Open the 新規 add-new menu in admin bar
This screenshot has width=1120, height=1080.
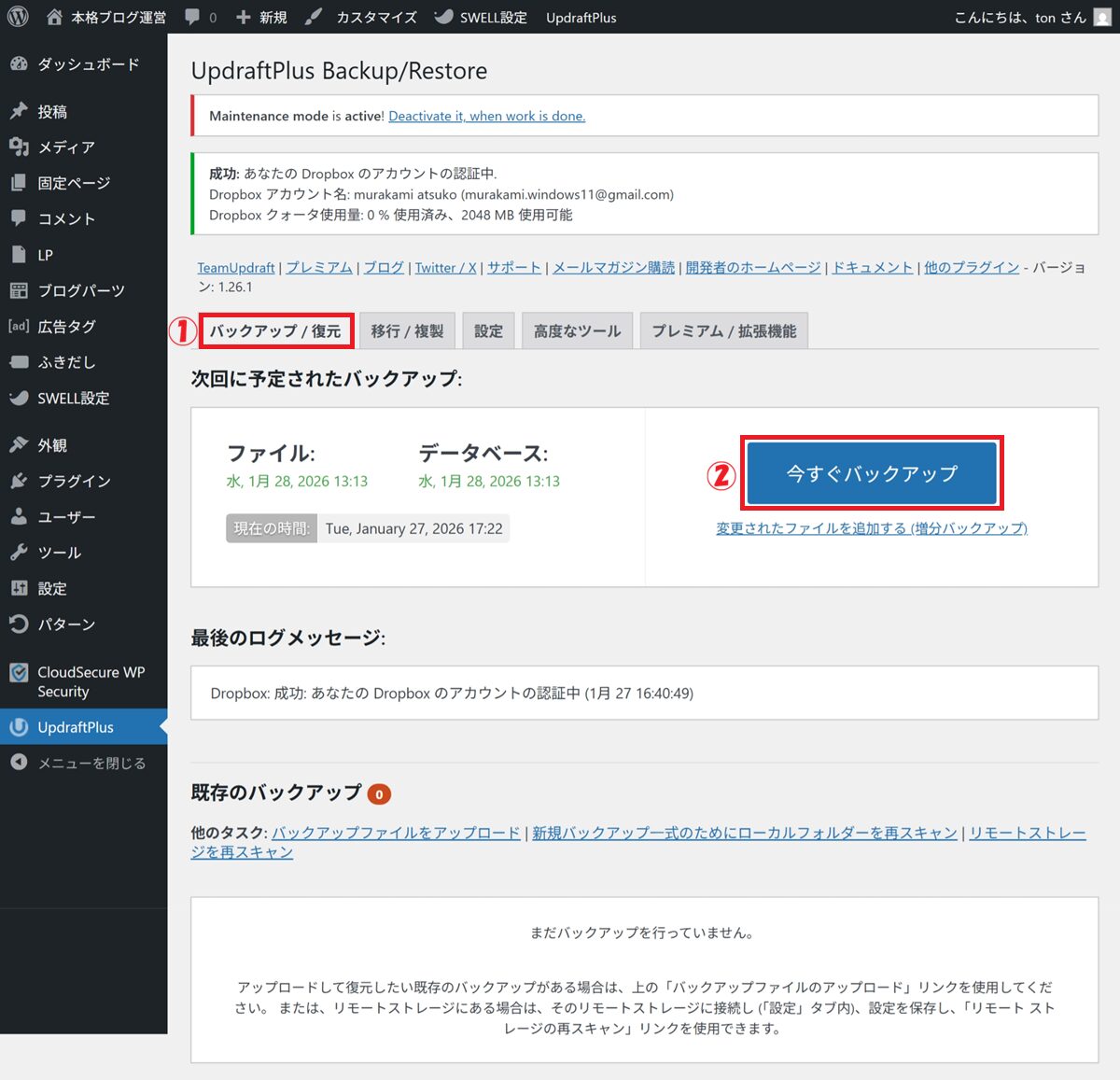click(x=262, y=17)
